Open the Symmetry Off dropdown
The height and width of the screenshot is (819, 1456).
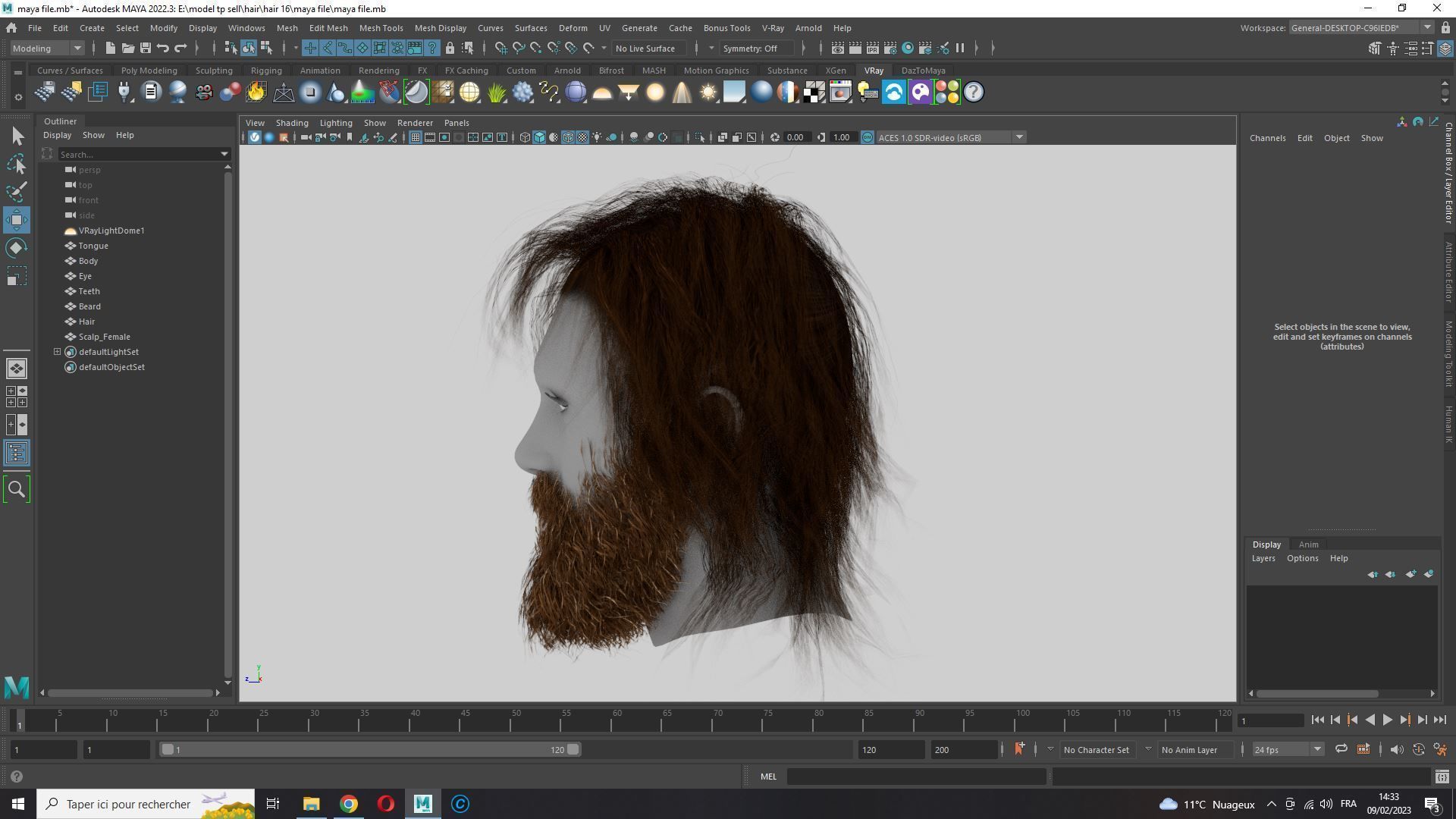click(x=755, y=49)
